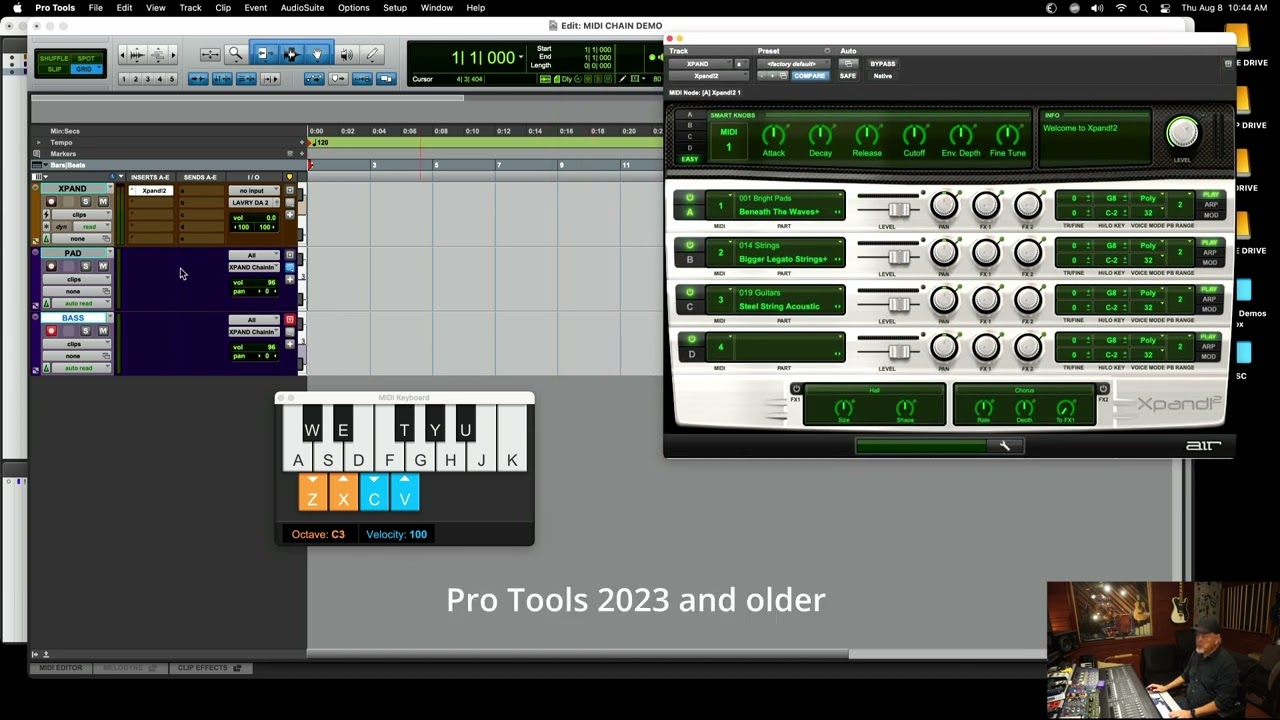Select the Grabber hand tool

318,55
